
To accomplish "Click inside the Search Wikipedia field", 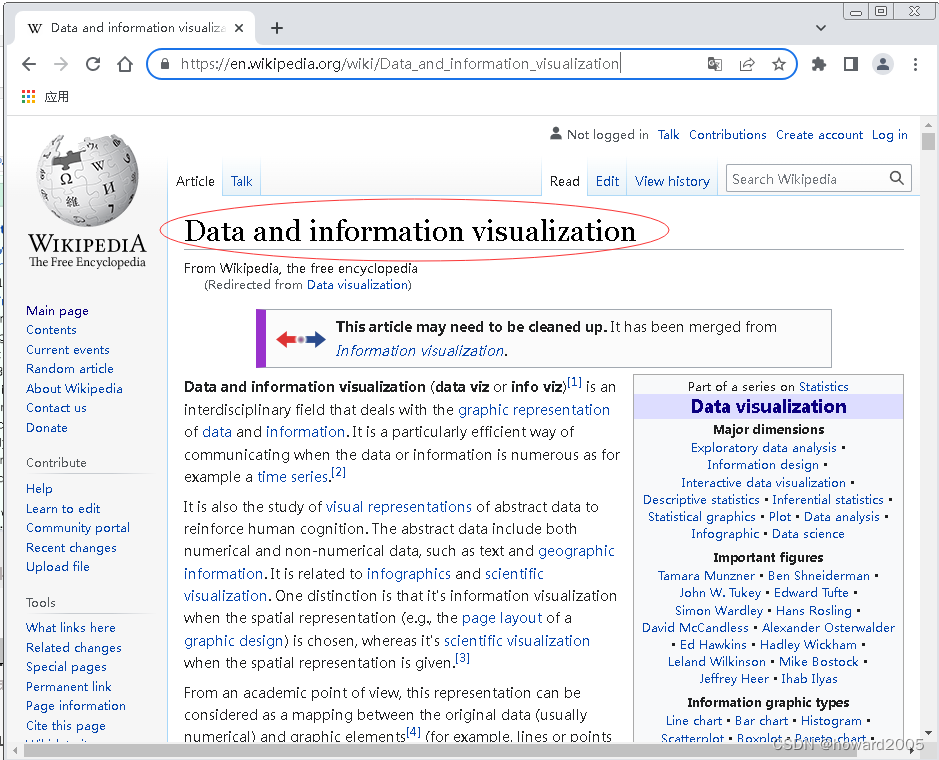I will coord(808,178).
